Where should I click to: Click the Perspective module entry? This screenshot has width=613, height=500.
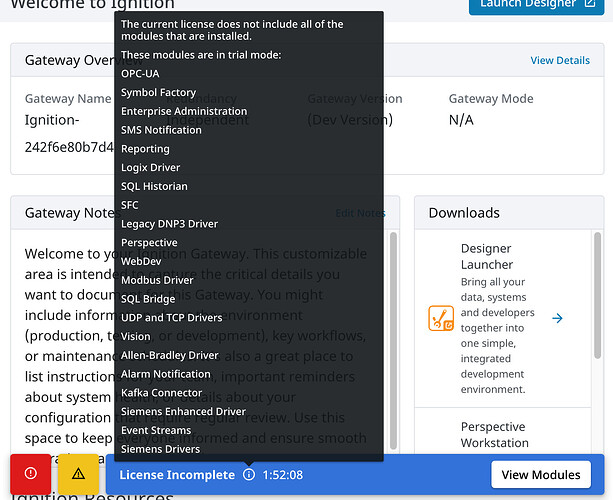(149, 243)
